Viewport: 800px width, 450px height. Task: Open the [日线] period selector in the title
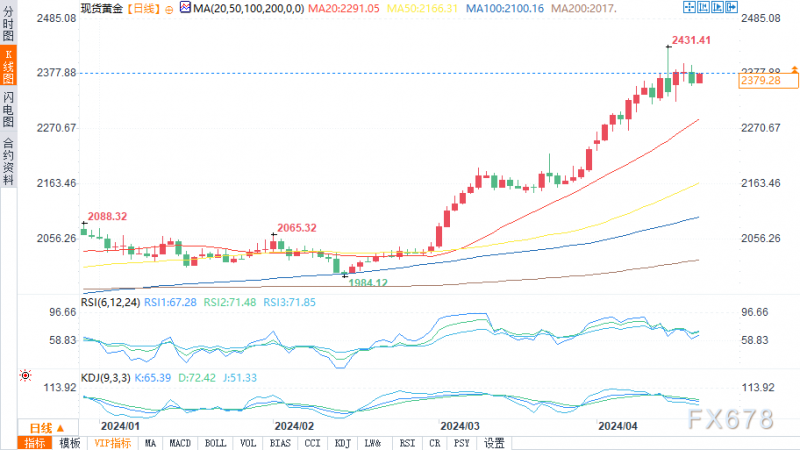click(143, 9)
